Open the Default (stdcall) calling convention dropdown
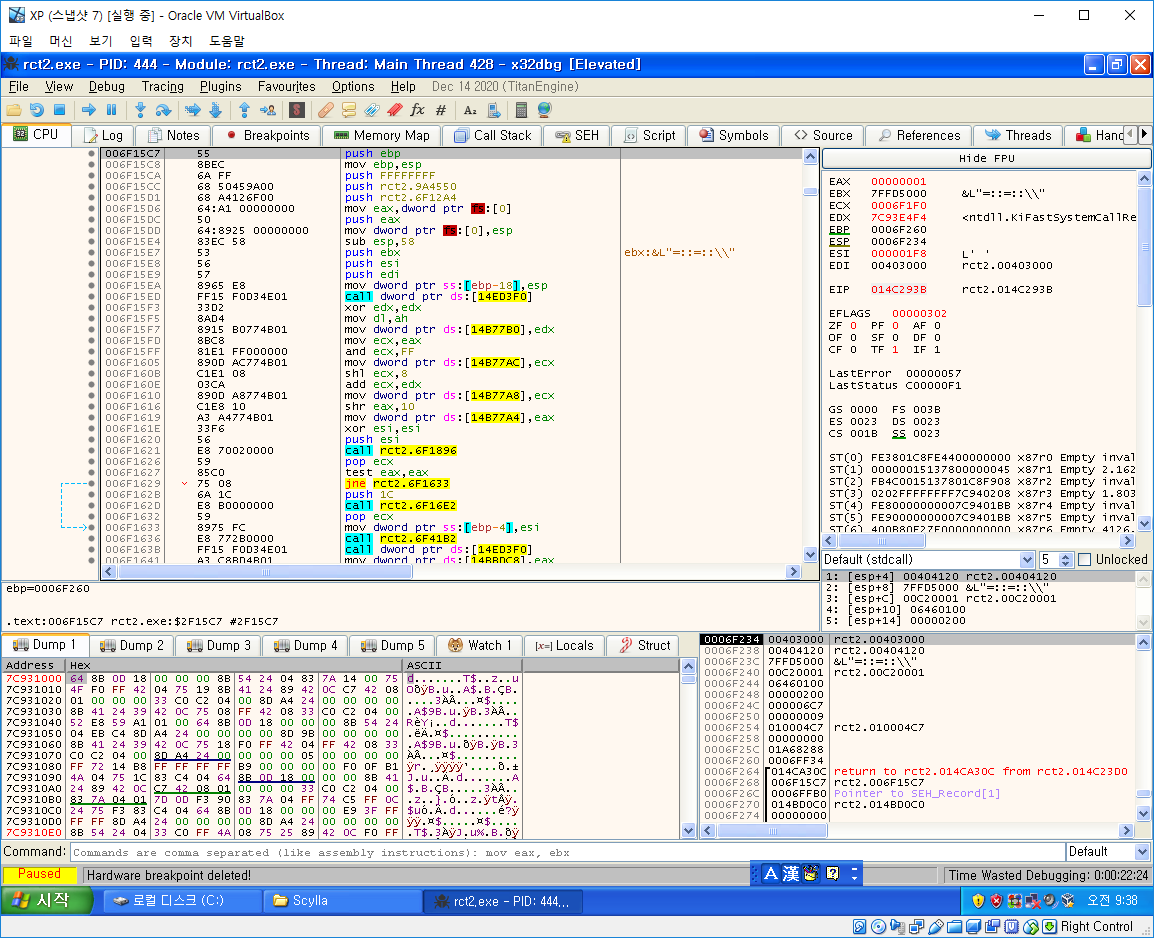The image size is (1154, 938). [x=929, y=560]
